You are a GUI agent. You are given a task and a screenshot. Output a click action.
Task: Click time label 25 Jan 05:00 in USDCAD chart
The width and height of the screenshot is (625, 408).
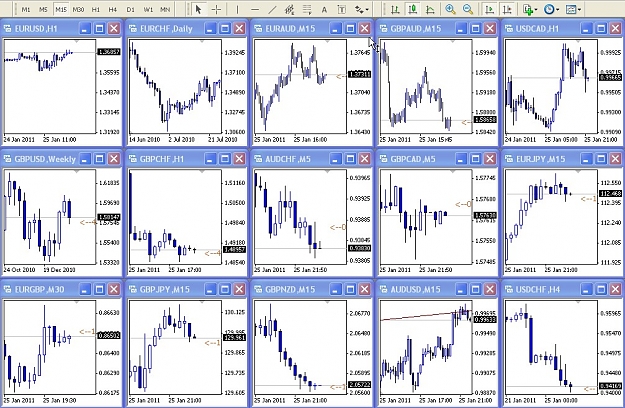point(560,140)
